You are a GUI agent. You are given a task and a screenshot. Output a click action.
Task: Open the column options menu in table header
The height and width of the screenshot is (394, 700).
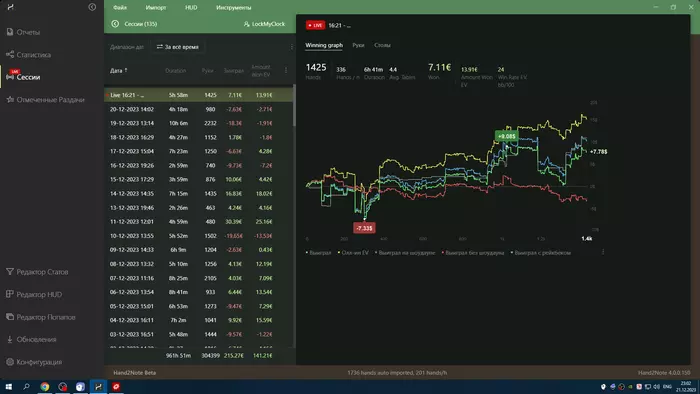pos(286,71)
